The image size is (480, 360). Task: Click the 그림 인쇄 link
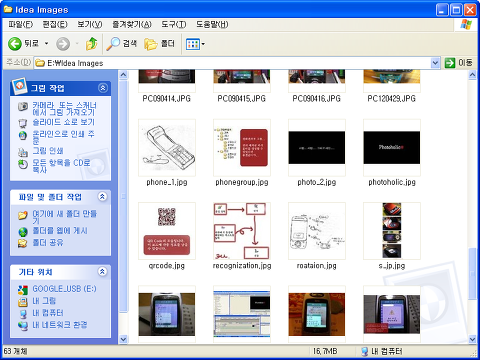[48, 151]
